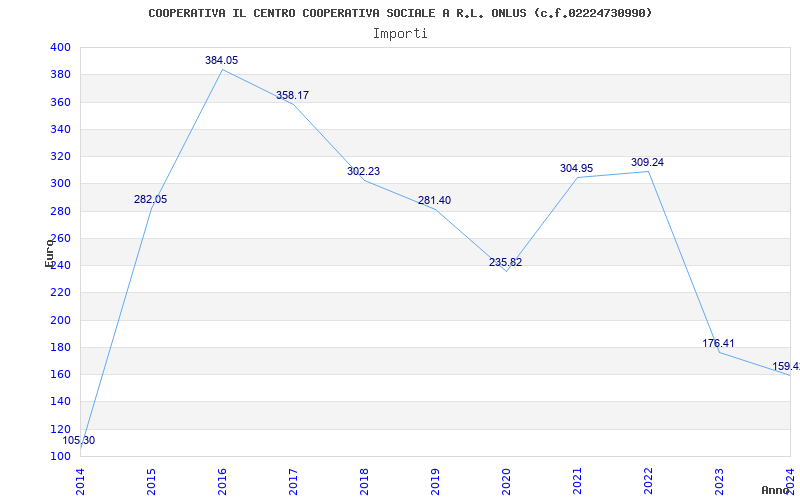Click the Euro axis label
800x500 pixels.
pyautogui.click(x=49, y=253)
